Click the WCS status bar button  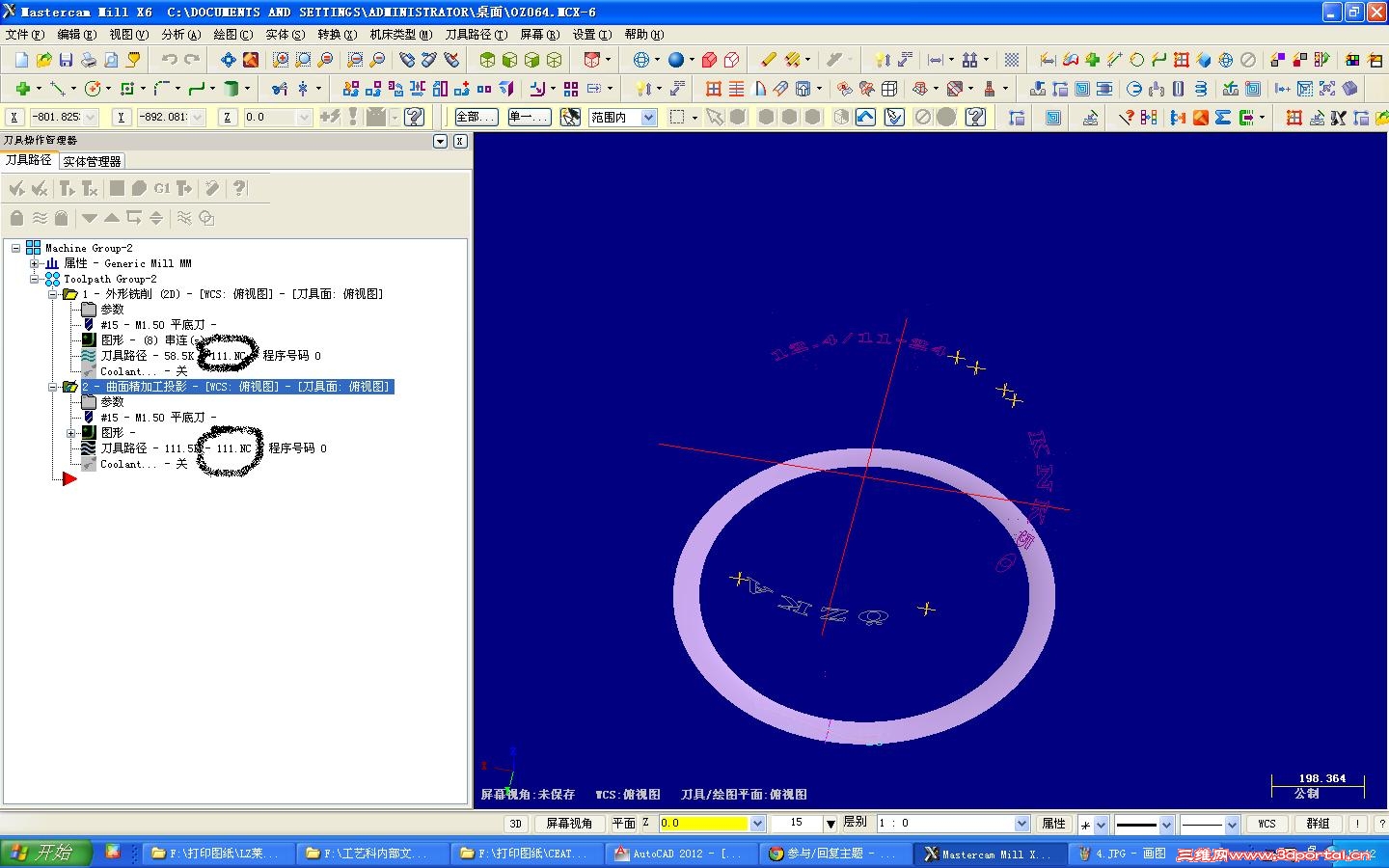click(1266, 824)
